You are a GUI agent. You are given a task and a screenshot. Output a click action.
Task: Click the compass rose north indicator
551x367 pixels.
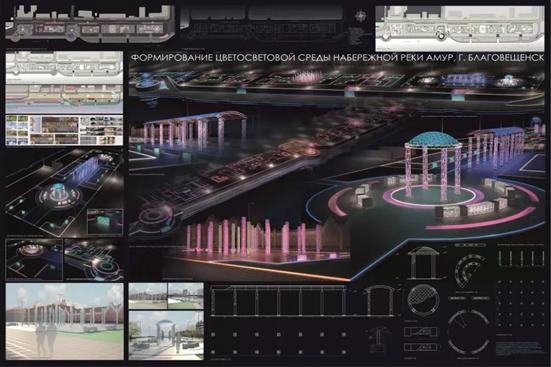coord(361,16)
